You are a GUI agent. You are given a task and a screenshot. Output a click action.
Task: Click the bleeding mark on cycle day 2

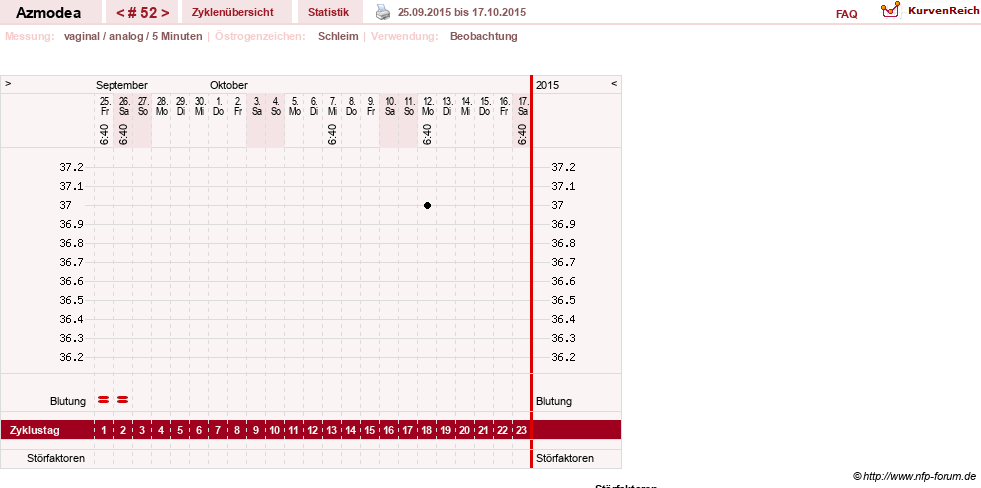pos(123,399)
